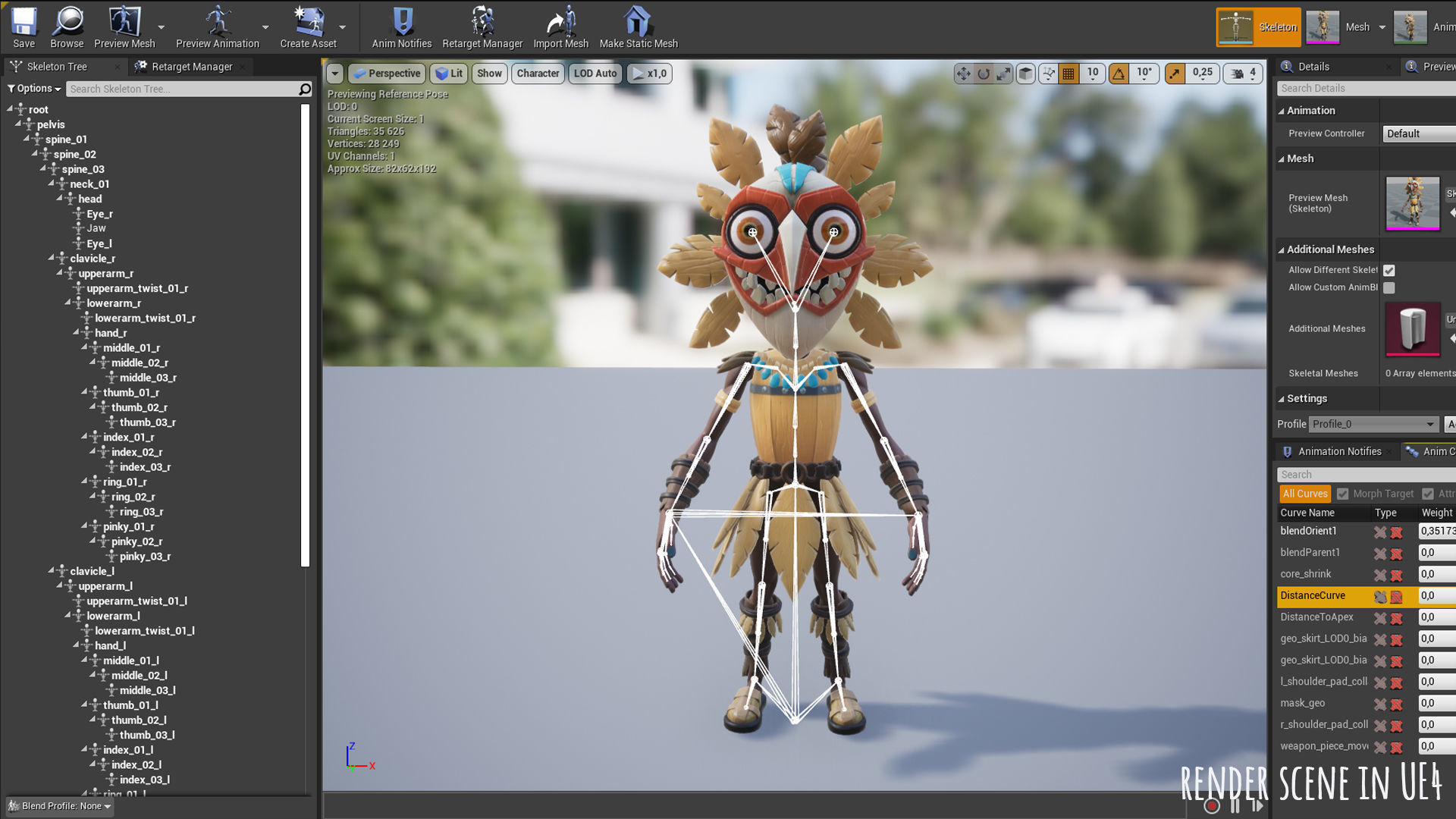The width and height of the screenshot is (1456, 819).
Task: Click the camera speed icon
Action: pos(1237,74)
